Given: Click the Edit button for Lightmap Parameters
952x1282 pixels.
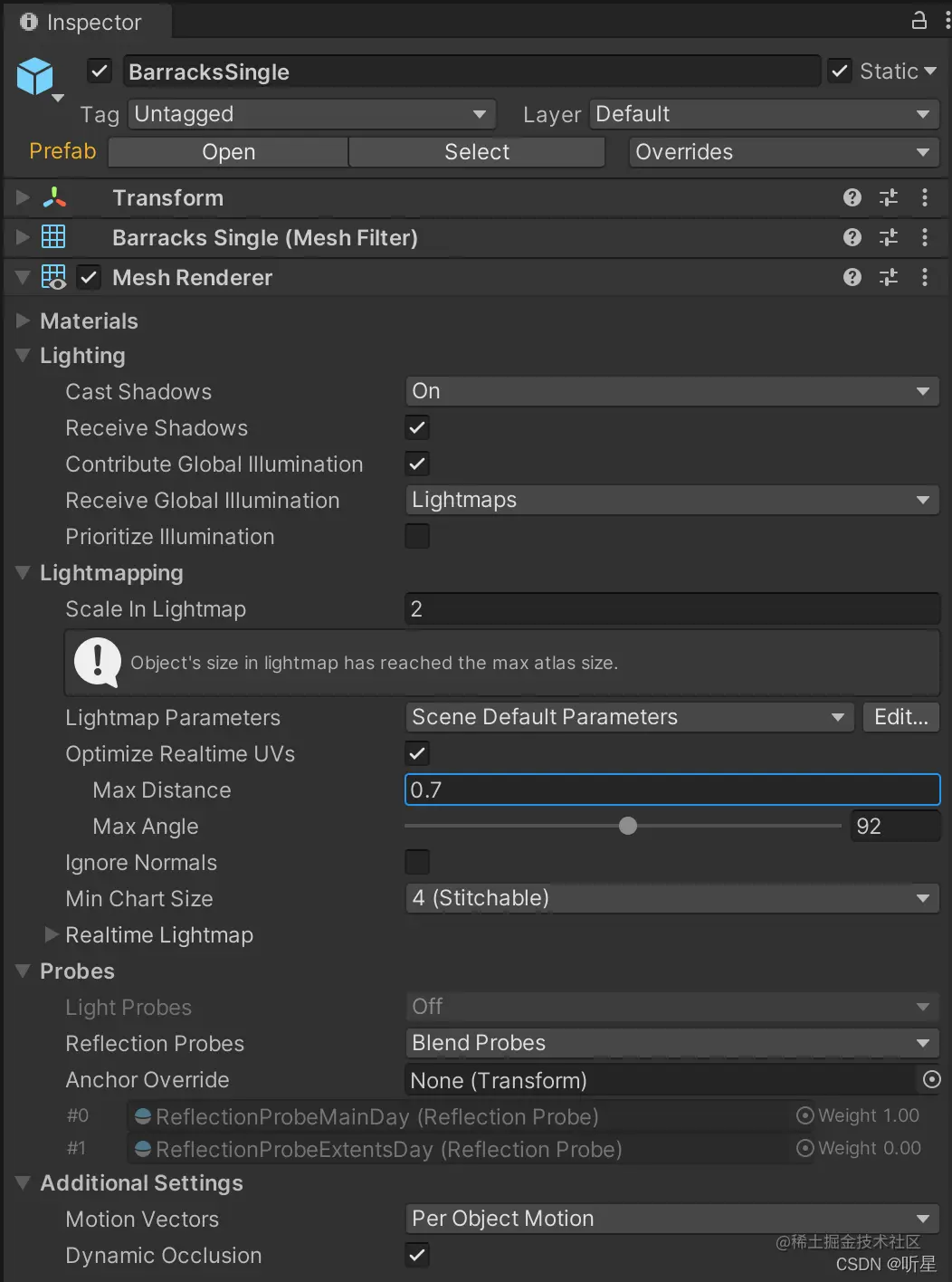Looking at the screenshot, I should pos(900,716).
